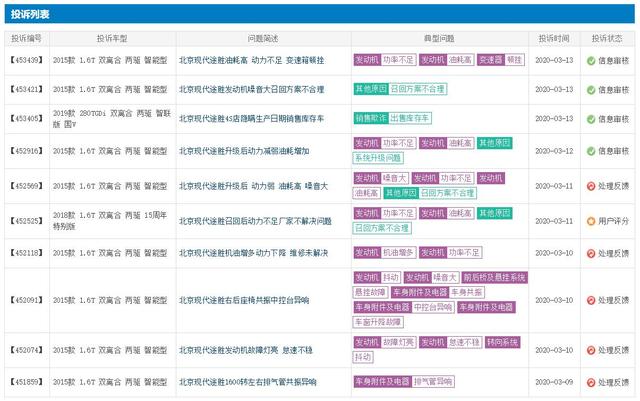Viewport: 640px width, 401px height.
Task: Click the 问题简述 column header
Action: coord(263,38)
